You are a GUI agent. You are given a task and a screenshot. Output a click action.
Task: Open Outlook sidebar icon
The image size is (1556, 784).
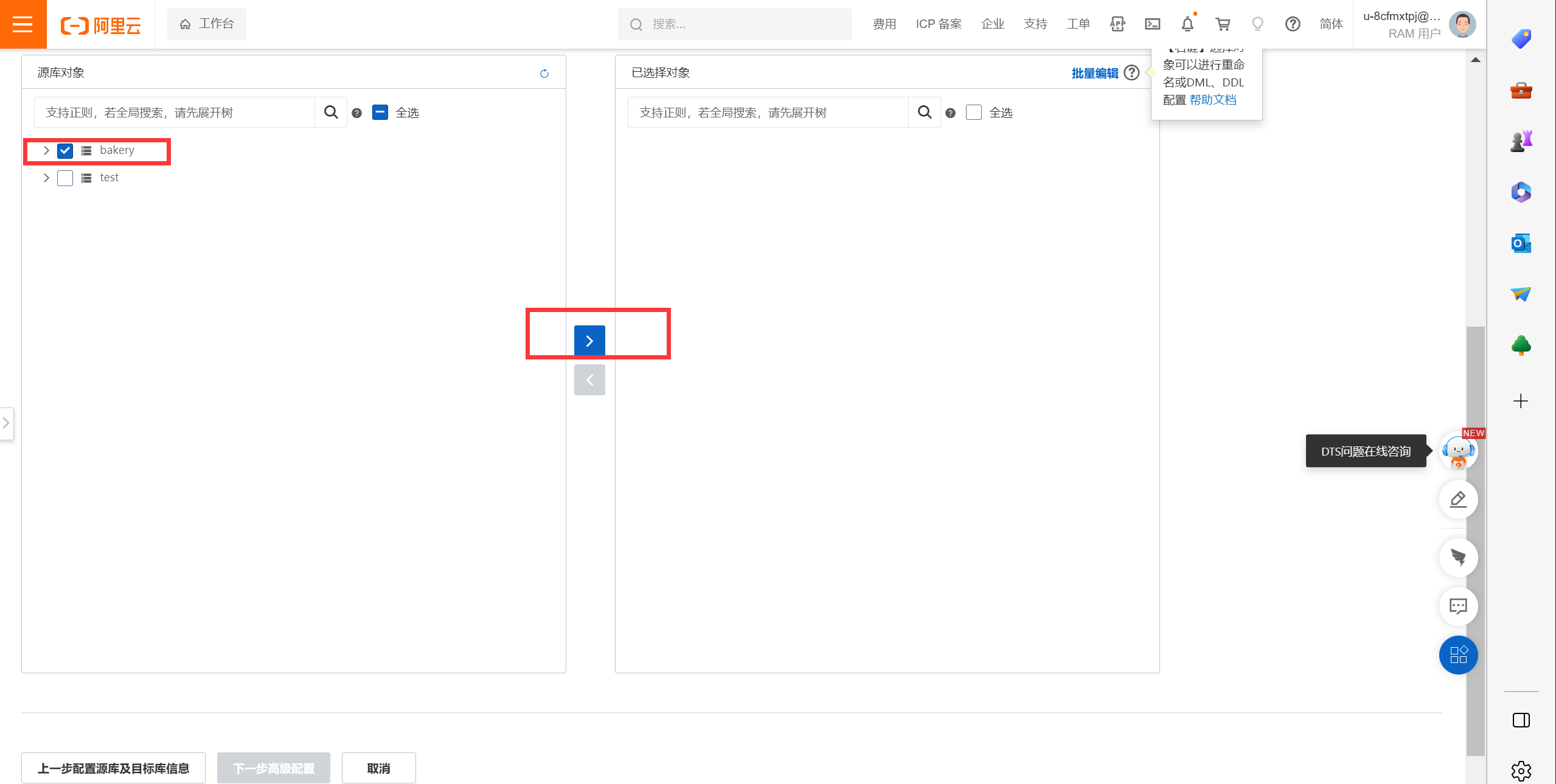[1521, 243]
